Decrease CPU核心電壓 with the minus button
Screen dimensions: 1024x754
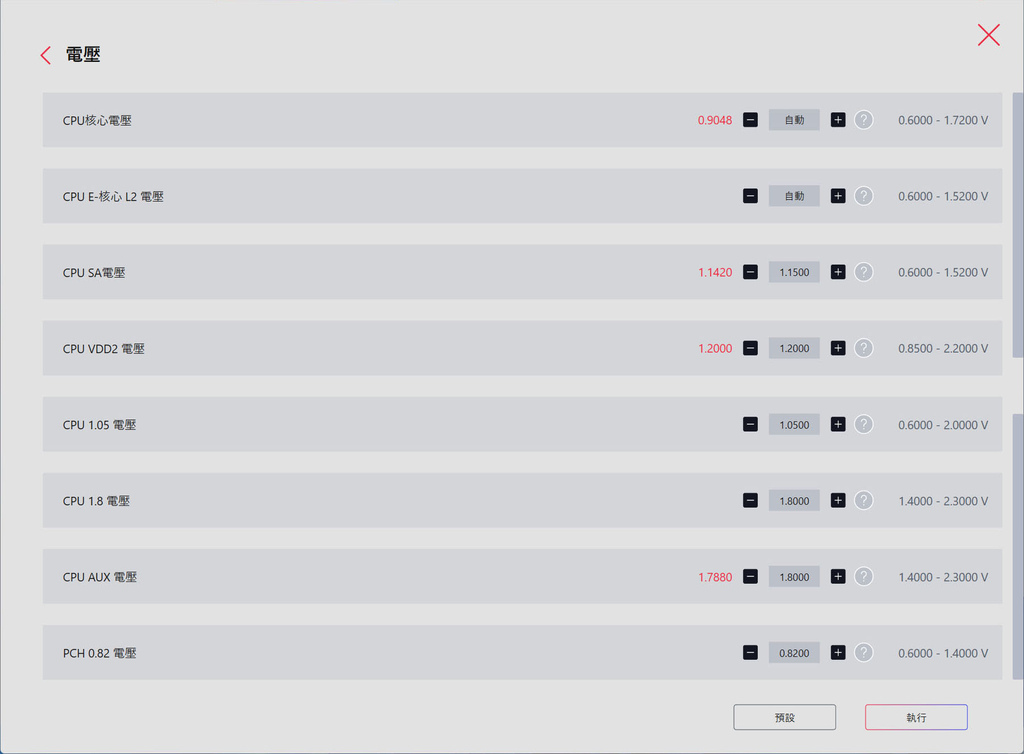pyautogui.click(x=750, y=120)
